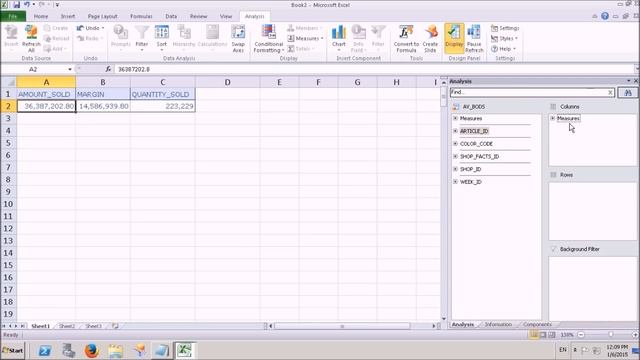Image resolution: width=640 pixels, height=360 pixels.
Task: Switch to the Components panel tab
Action: tap(537, 324)
